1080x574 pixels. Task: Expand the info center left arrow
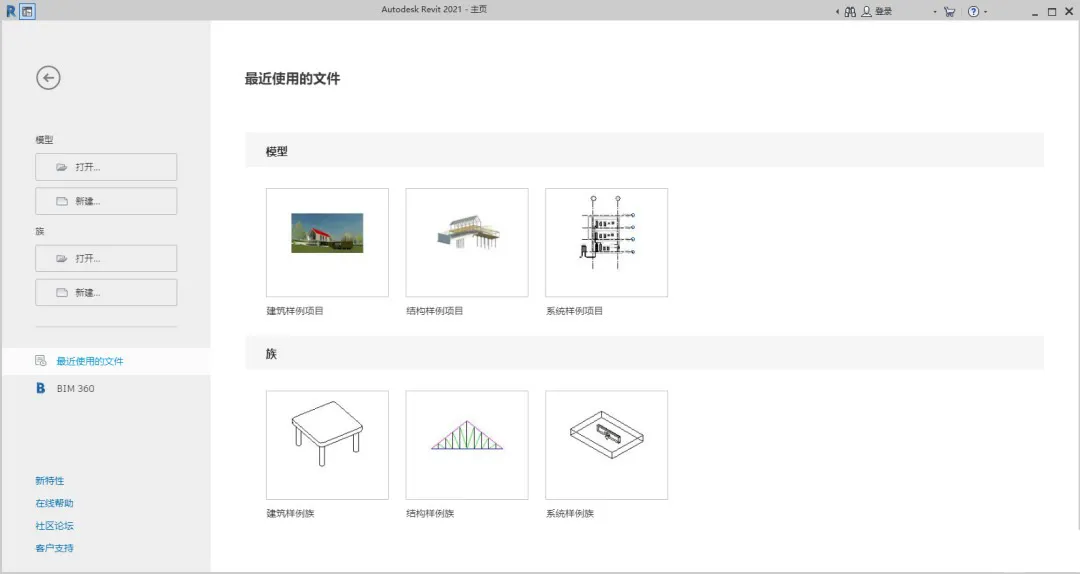point(837,12)
